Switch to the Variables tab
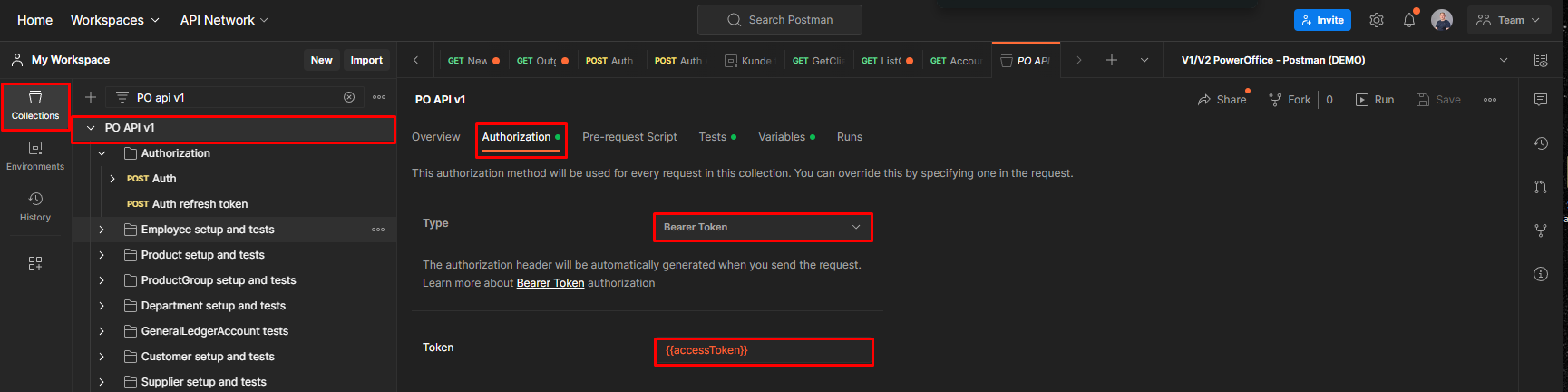The width and height of the screenshot is (1568, 392). tap(782, 137)
